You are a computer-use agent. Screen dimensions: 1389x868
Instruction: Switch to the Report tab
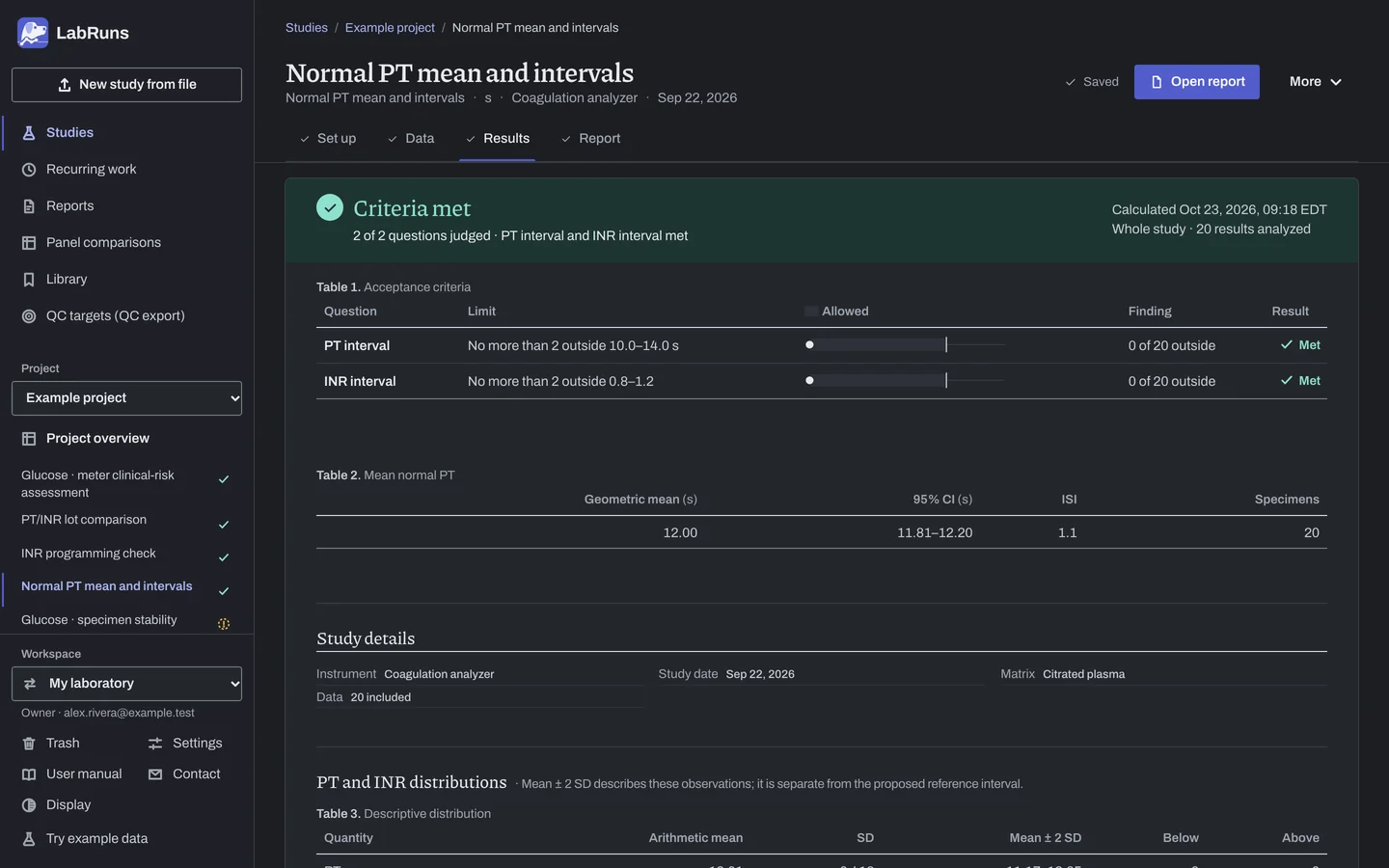590,139
